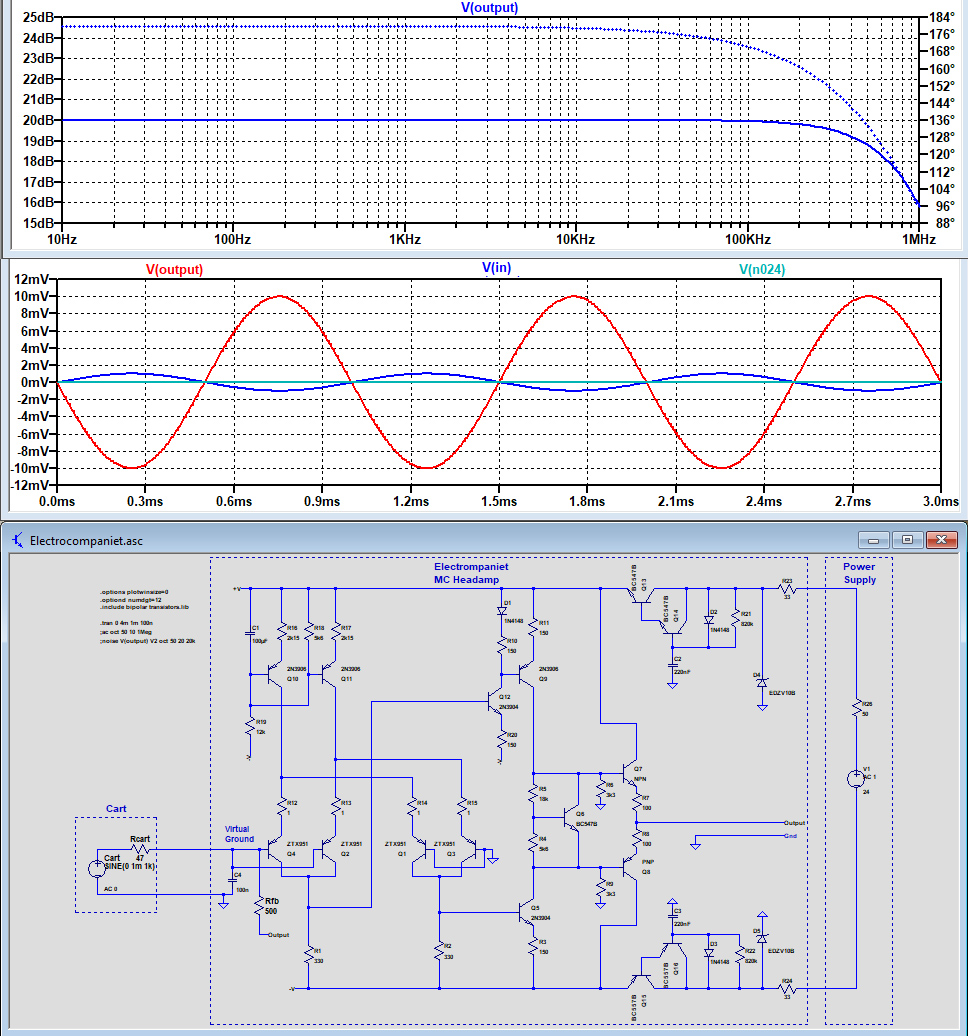Image resolution: width=968 pixels, height=1036 pixels.
Task: Select the C1 100µF capacitor
Action: [x=250, y=633]
